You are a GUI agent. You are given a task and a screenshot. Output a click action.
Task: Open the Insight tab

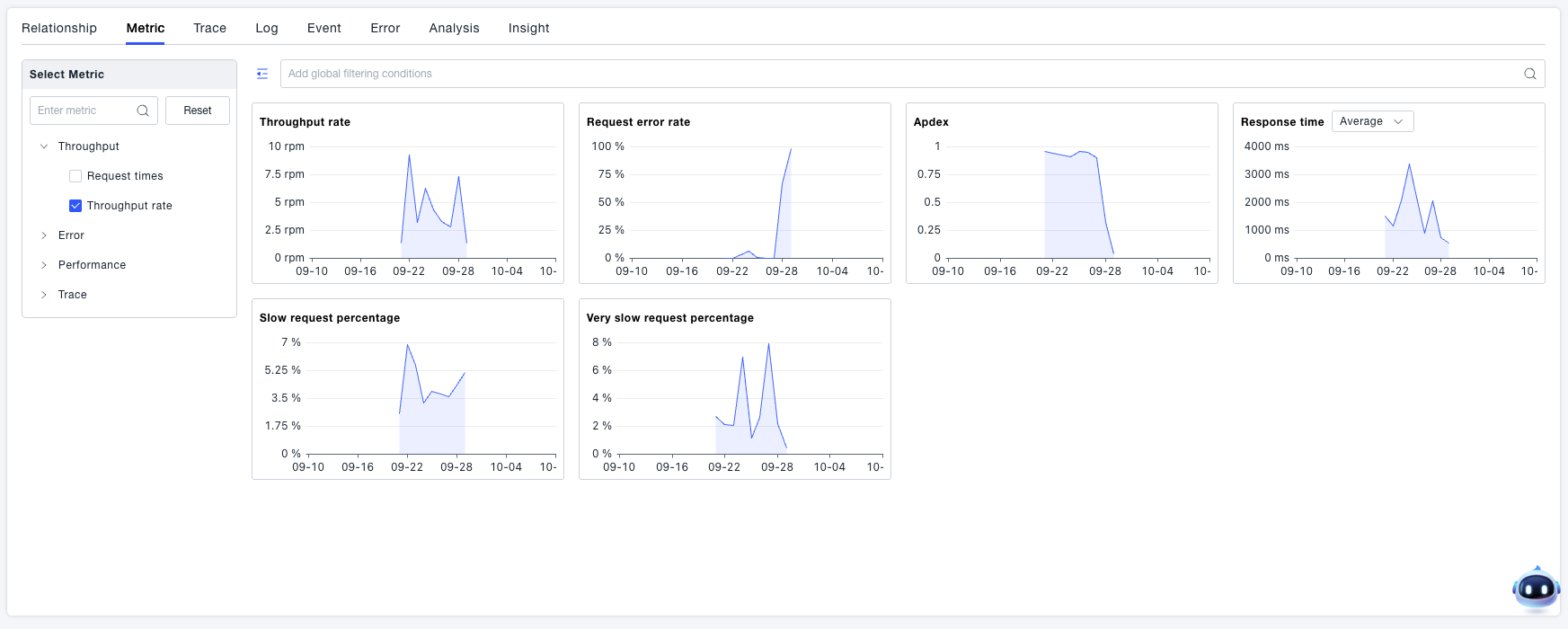pos(528,28)
